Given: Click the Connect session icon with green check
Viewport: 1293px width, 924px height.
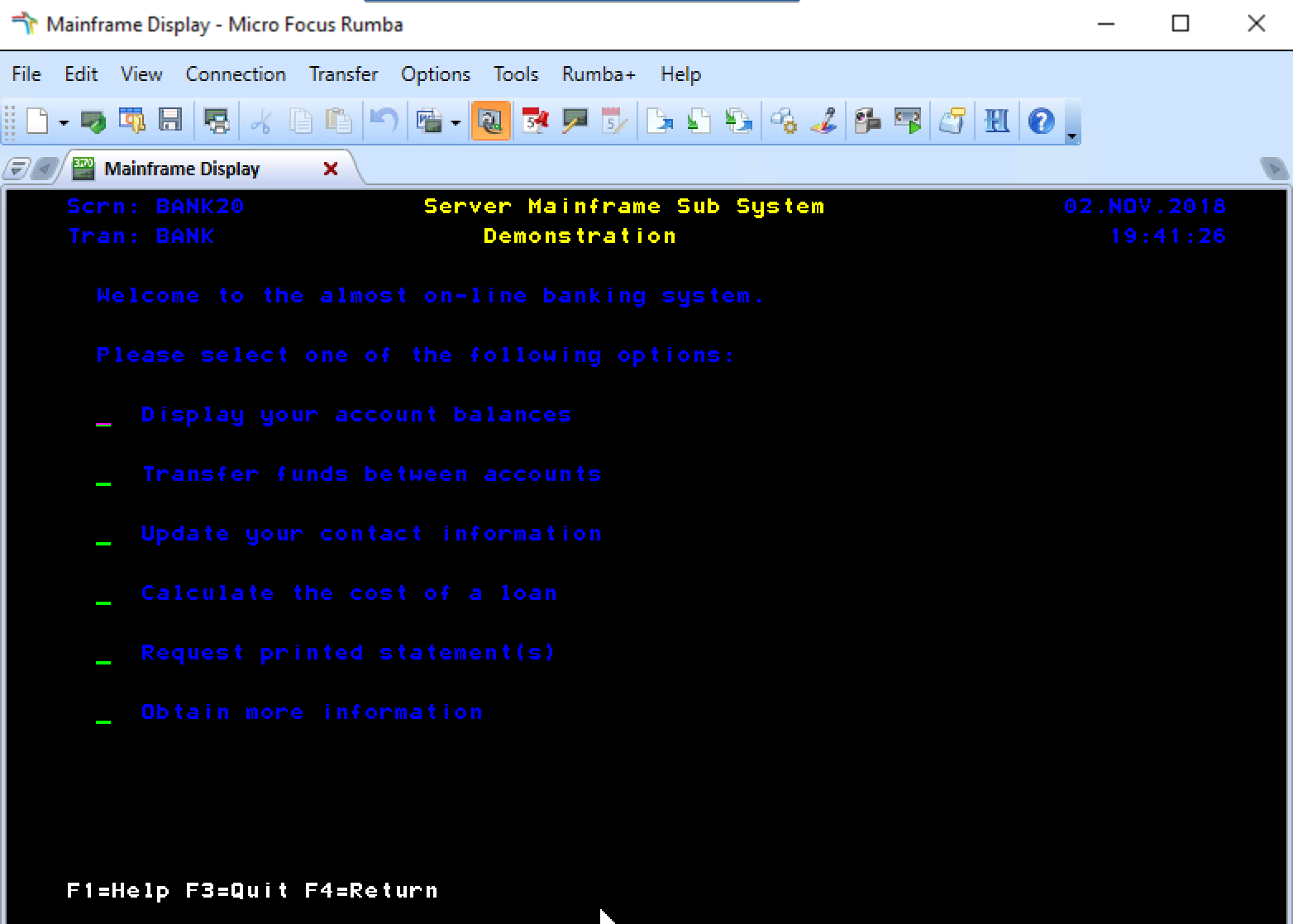Looking at the screenshot, I should coord(93,122).
